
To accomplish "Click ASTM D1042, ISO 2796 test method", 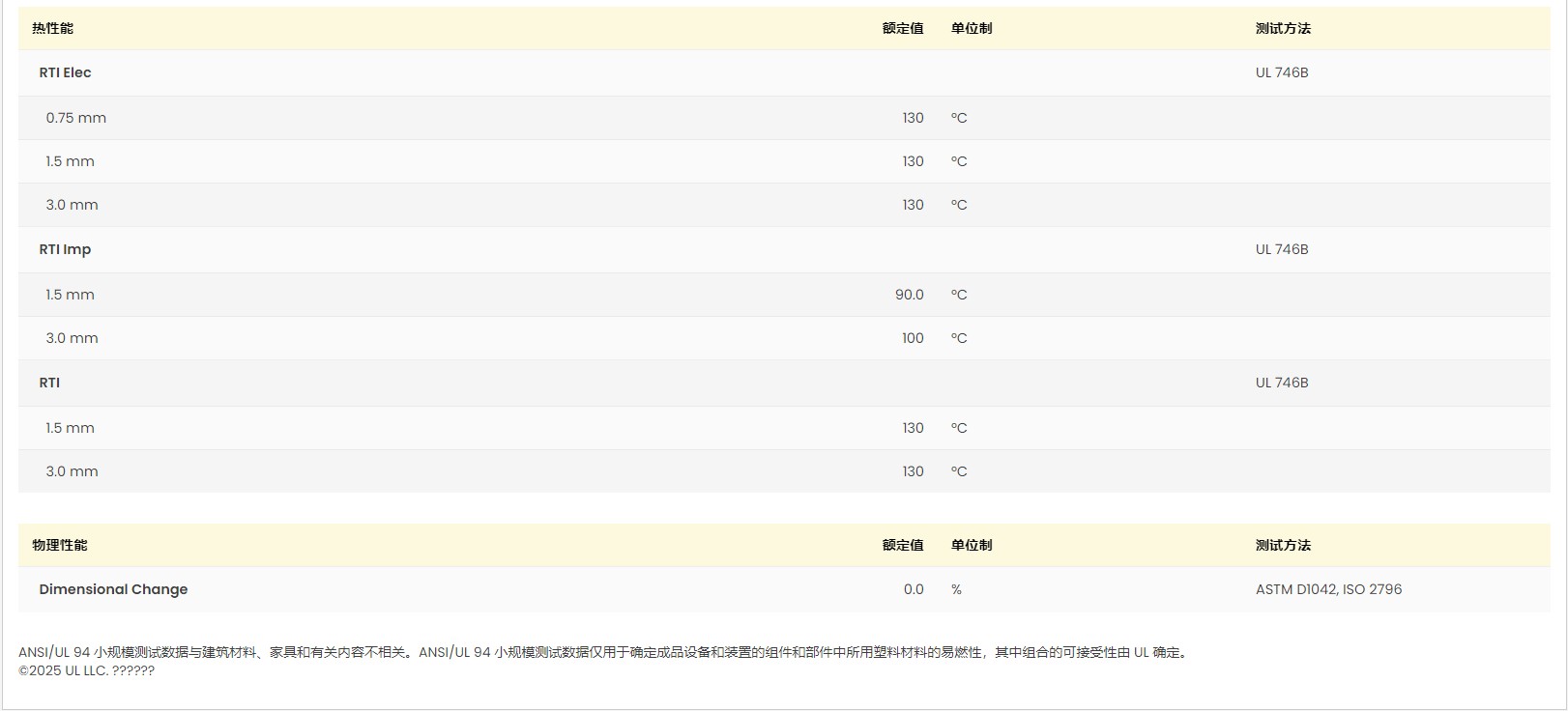I will (x=1328, y=590).
